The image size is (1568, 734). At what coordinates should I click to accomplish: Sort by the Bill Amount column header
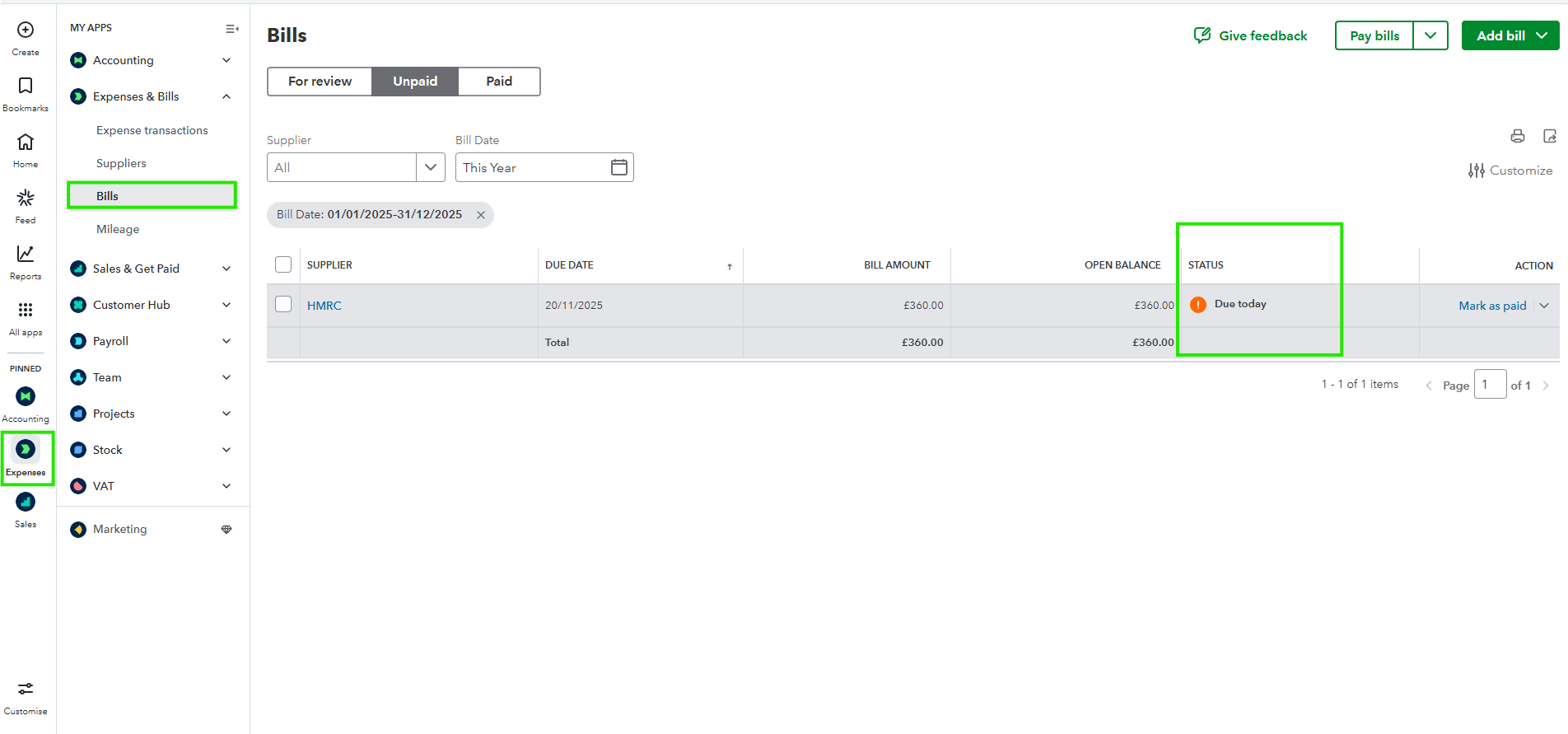point(897,265)
